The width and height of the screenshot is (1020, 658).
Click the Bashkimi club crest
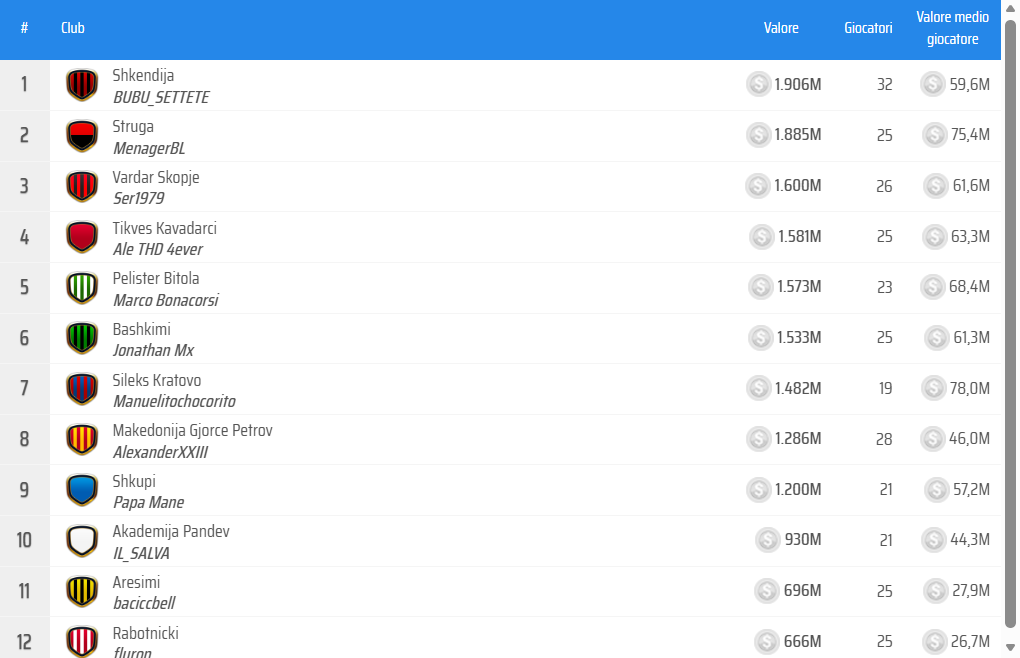point(81,338)
